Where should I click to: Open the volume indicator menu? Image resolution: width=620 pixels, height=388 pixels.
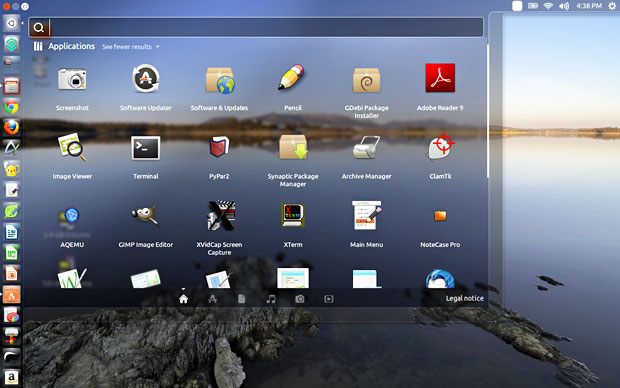click(x=564, y=6)
